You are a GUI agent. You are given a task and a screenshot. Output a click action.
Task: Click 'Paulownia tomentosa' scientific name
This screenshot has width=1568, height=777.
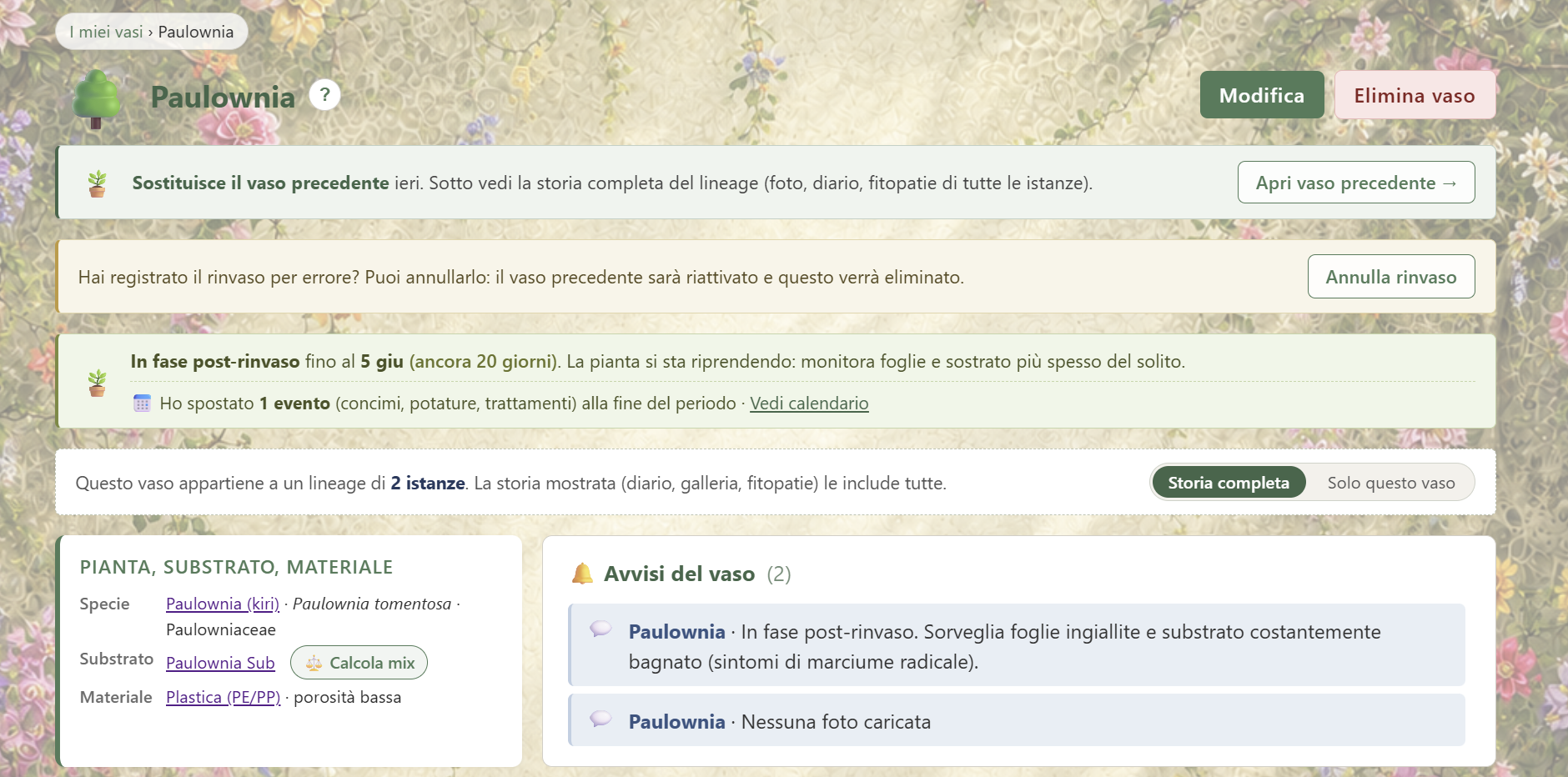tap(372, 604)
